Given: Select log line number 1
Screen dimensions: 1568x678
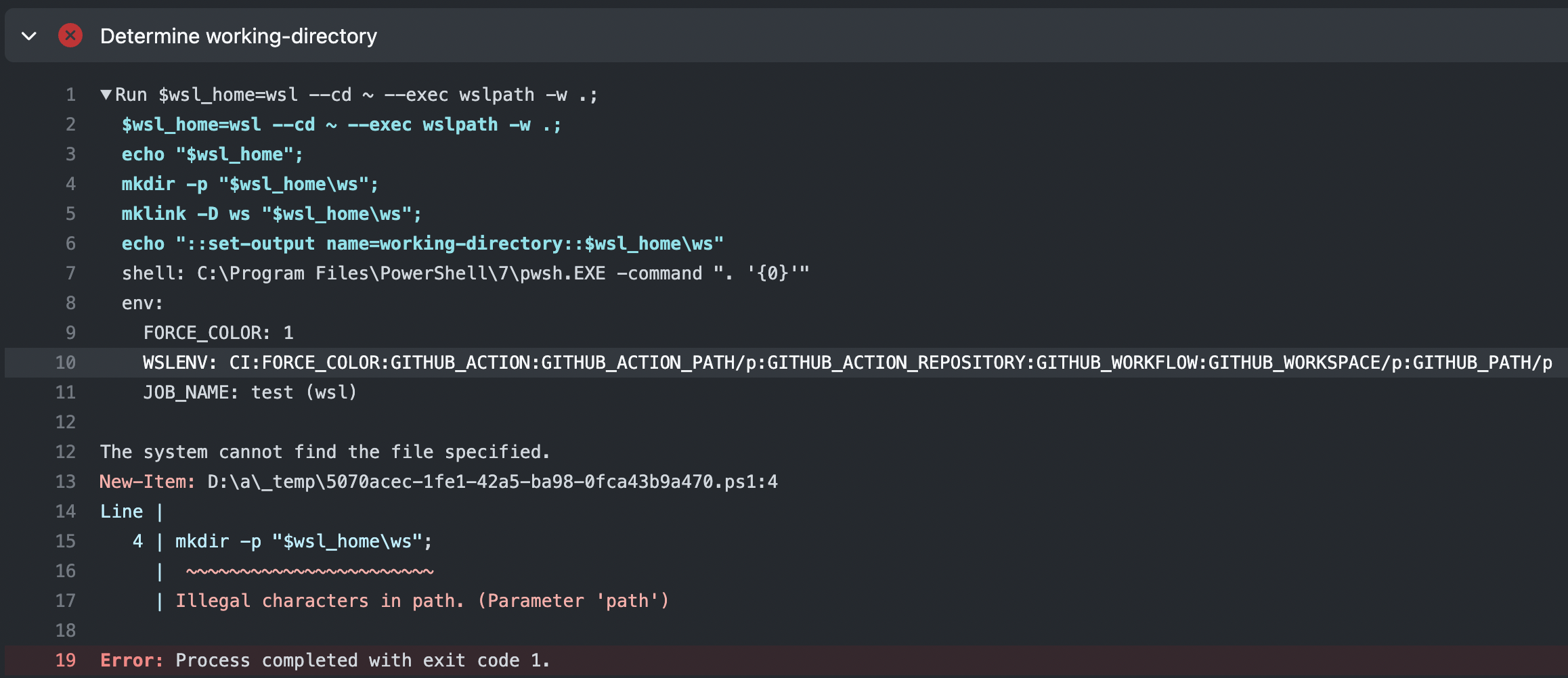Looking at the screenshot, I should [70, 95].
